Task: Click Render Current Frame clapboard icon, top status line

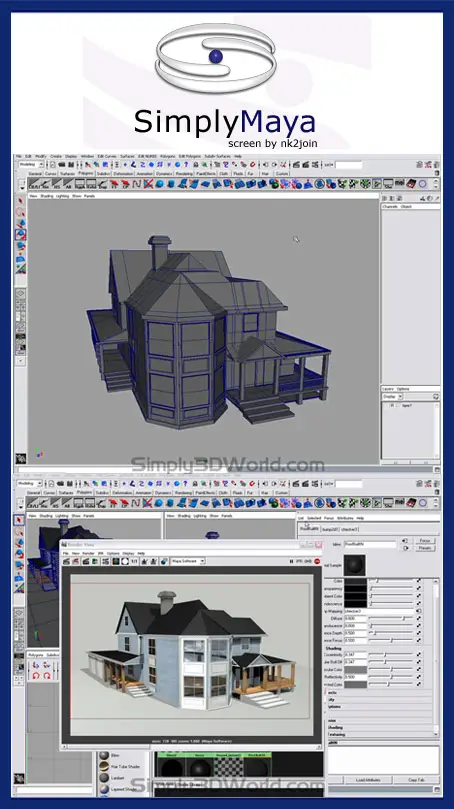Action: pos(296,165)
